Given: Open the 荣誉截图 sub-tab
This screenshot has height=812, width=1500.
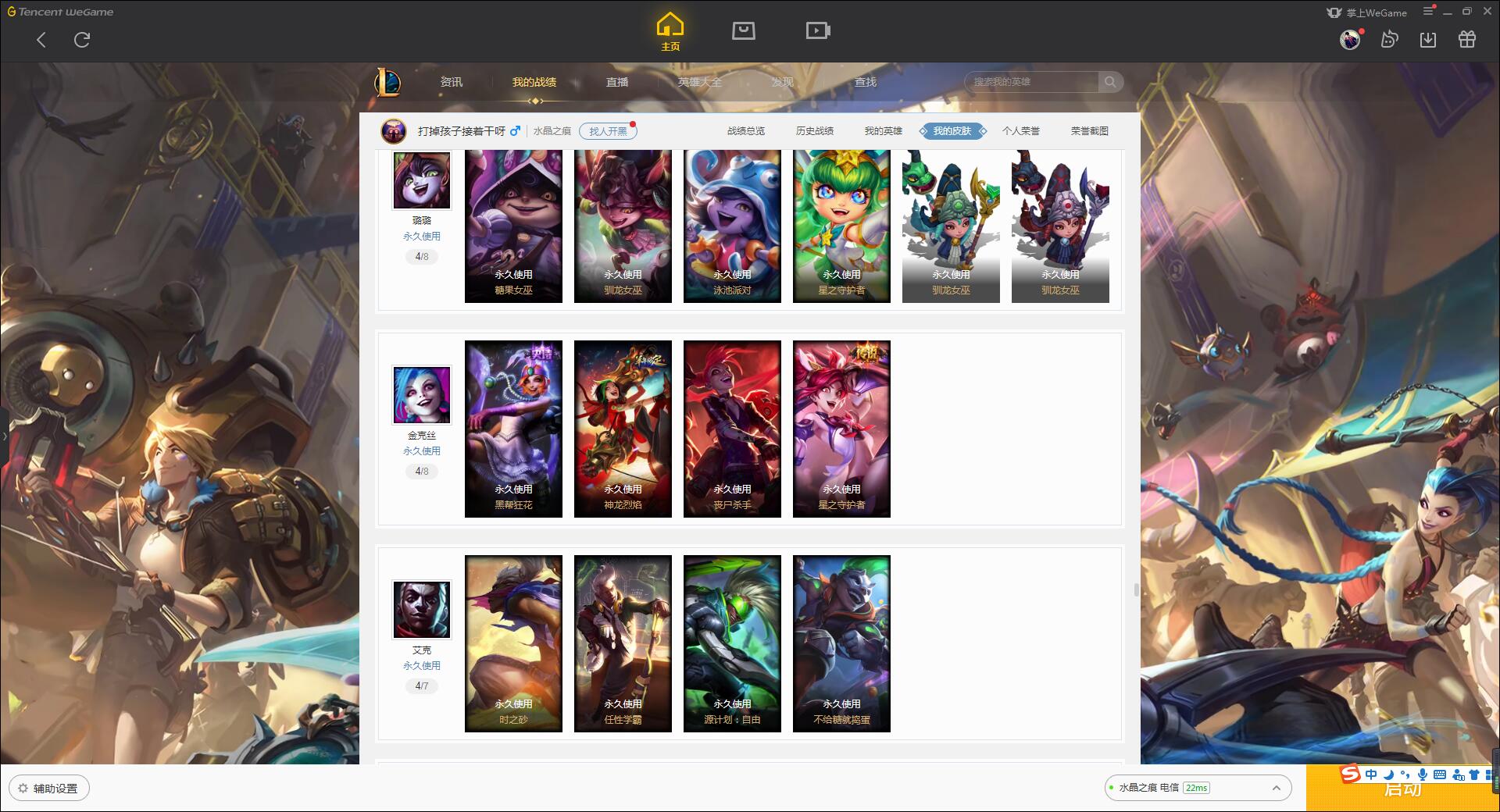Looking at the screenshot, I should click(1090, 131).
